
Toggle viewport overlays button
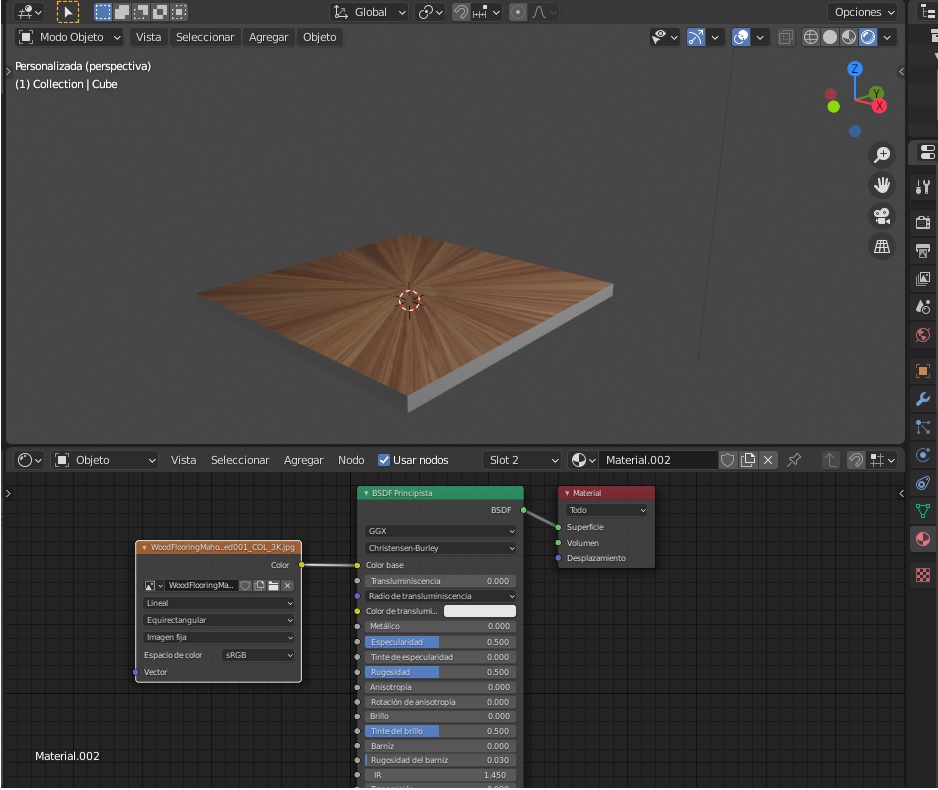coord(741,37)
